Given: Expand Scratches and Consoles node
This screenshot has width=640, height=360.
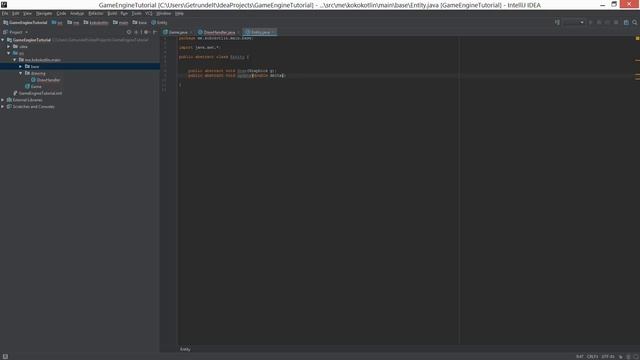Looking at the screenshot, I should coord(3,107).
